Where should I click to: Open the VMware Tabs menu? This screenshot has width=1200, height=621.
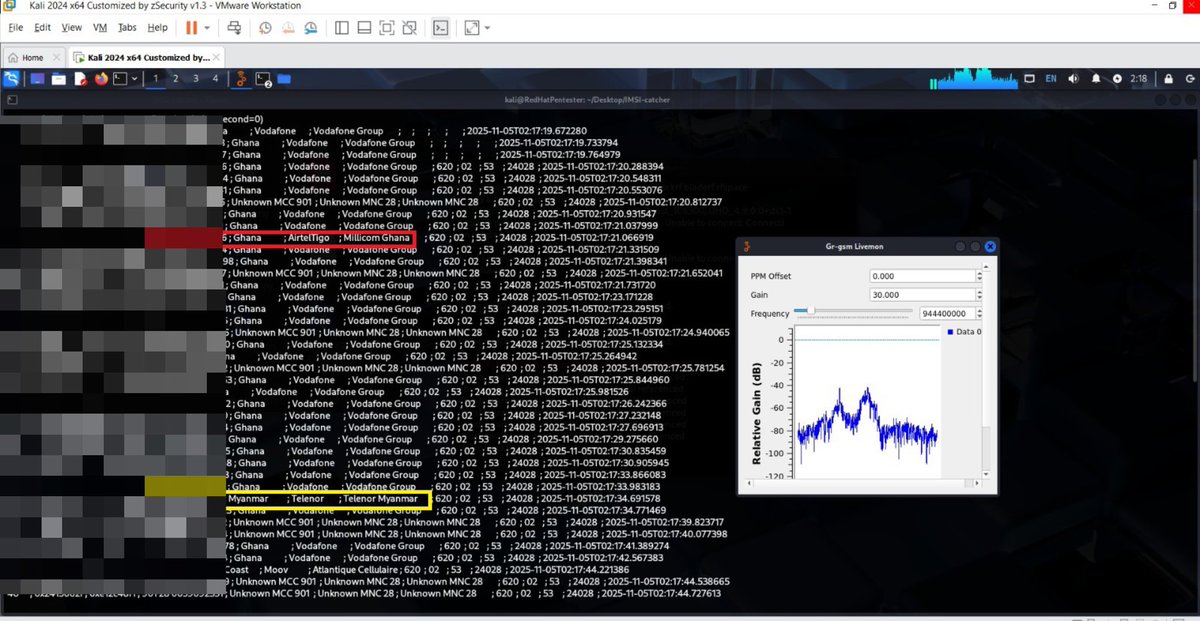coord(127,27)
